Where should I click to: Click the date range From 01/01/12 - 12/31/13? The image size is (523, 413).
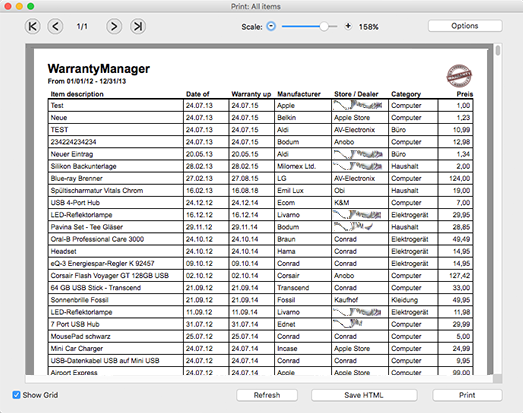[x=87, y=81]
